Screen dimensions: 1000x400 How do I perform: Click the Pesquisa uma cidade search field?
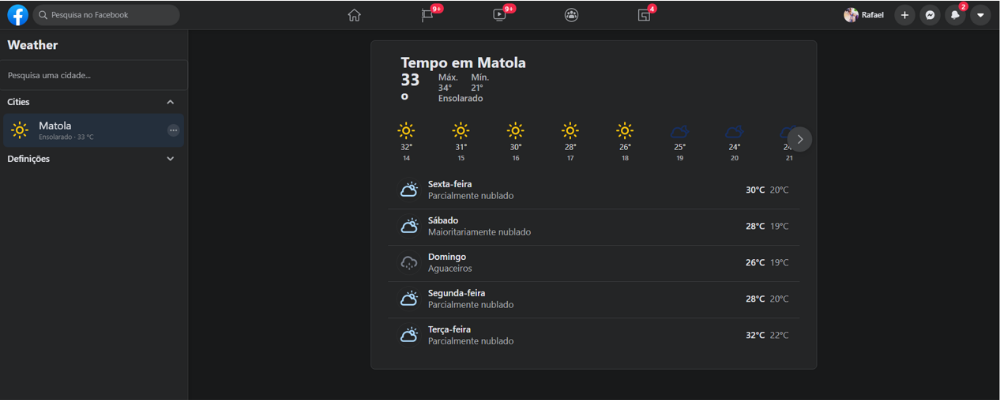coord(94,75)
